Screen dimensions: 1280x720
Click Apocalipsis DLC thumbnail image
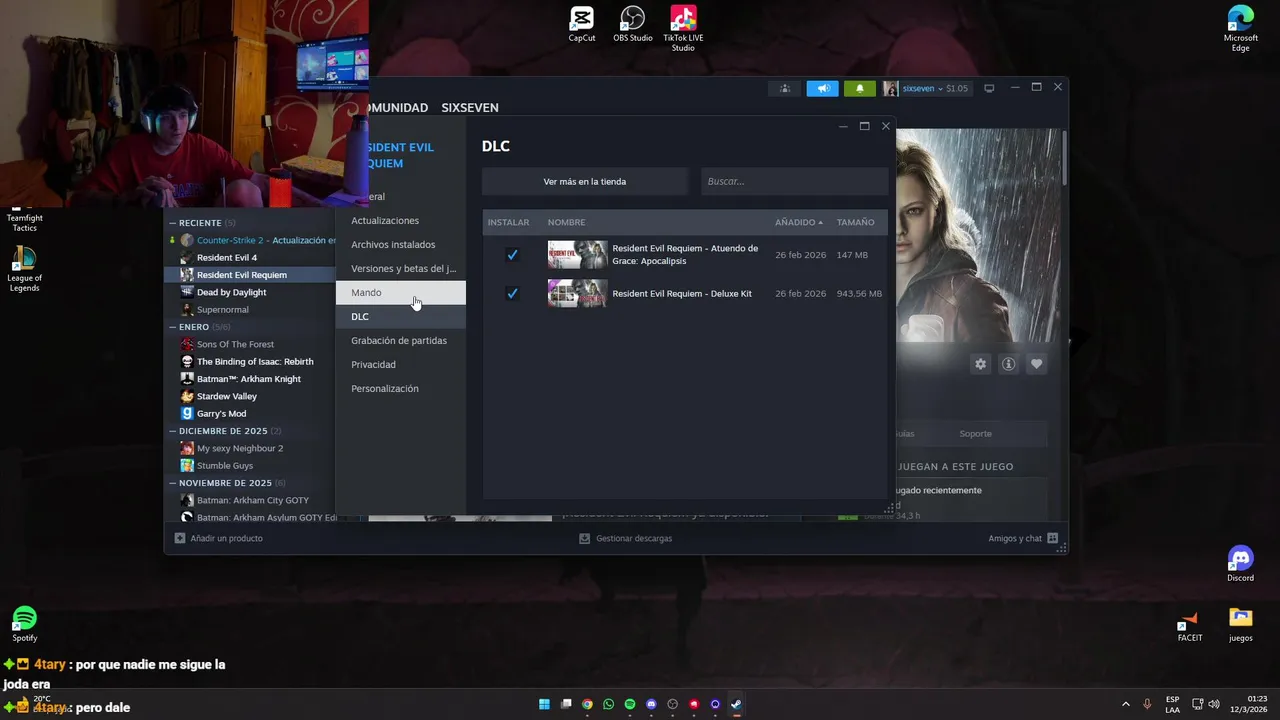(x=577, y=255)
